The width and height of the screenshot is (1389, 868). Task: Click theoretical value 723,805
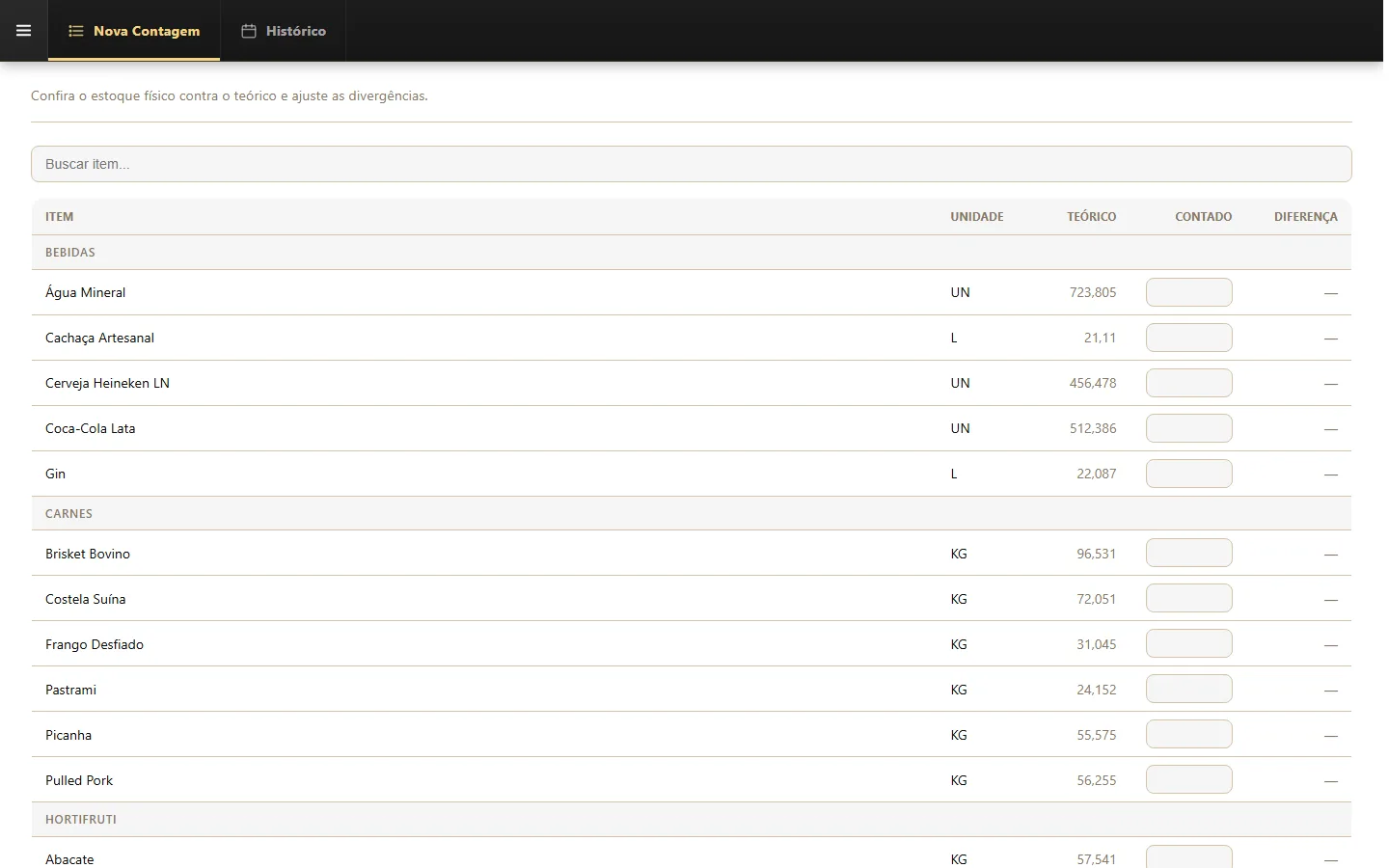(1092, 292)
